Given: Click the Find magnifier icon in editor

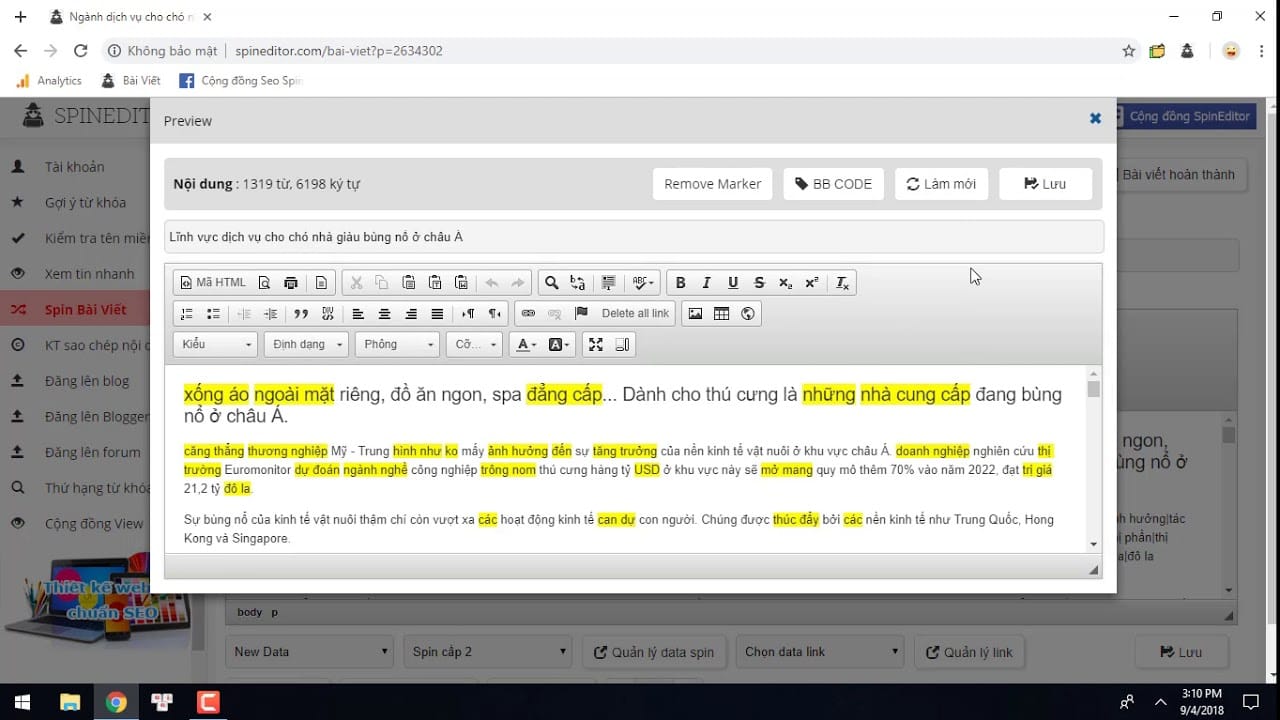Looking at the screenshot, I should (x=551, y=283).
